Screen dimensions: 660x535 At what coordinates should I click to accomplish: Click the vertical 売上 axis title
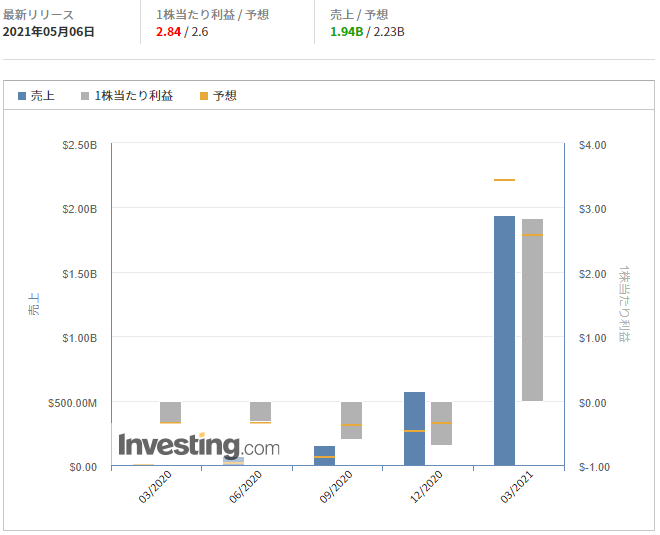point(34,304)
